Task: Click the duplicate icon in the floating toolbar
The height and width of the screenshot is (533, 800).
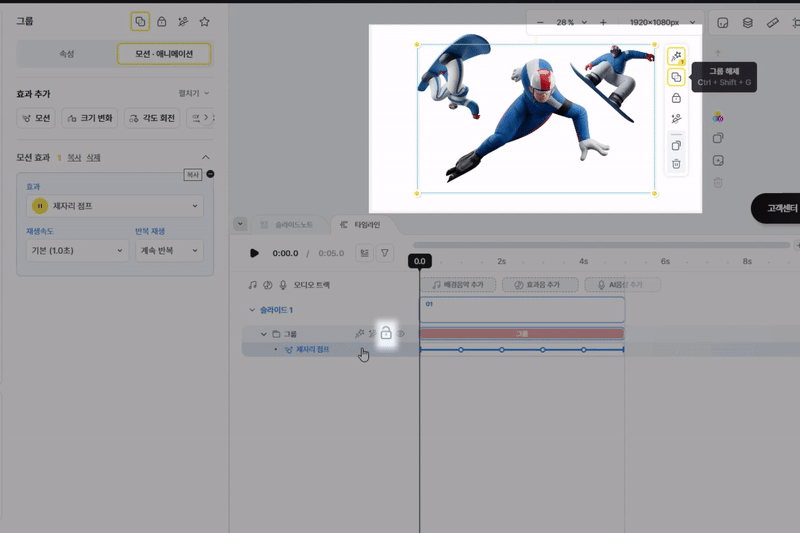Action: coord(676,145)
